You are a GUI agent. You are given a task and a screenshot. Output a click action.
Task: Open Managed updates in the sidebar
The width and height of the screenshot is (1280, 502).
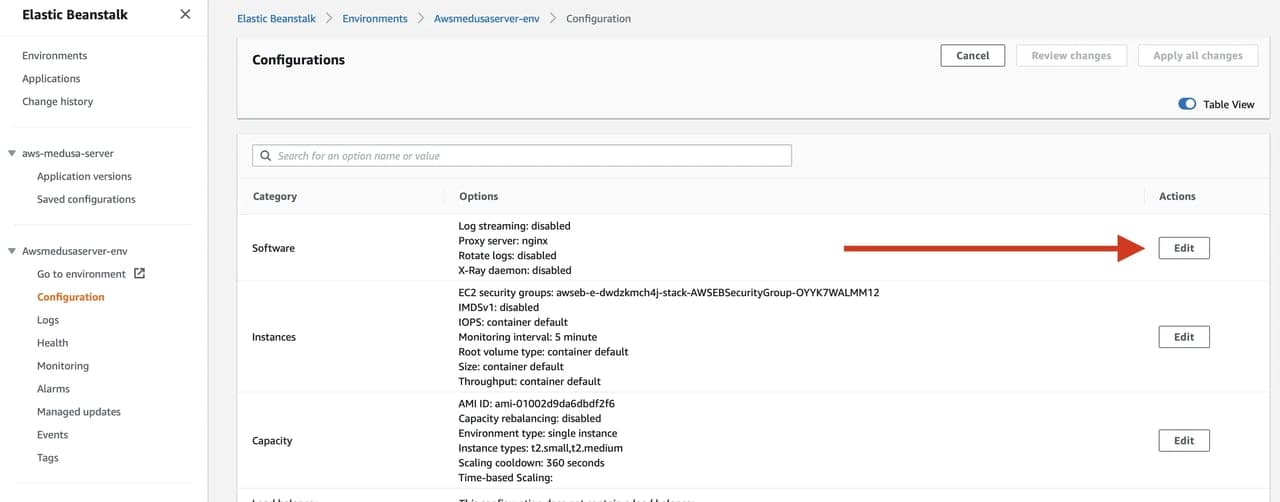79,412
